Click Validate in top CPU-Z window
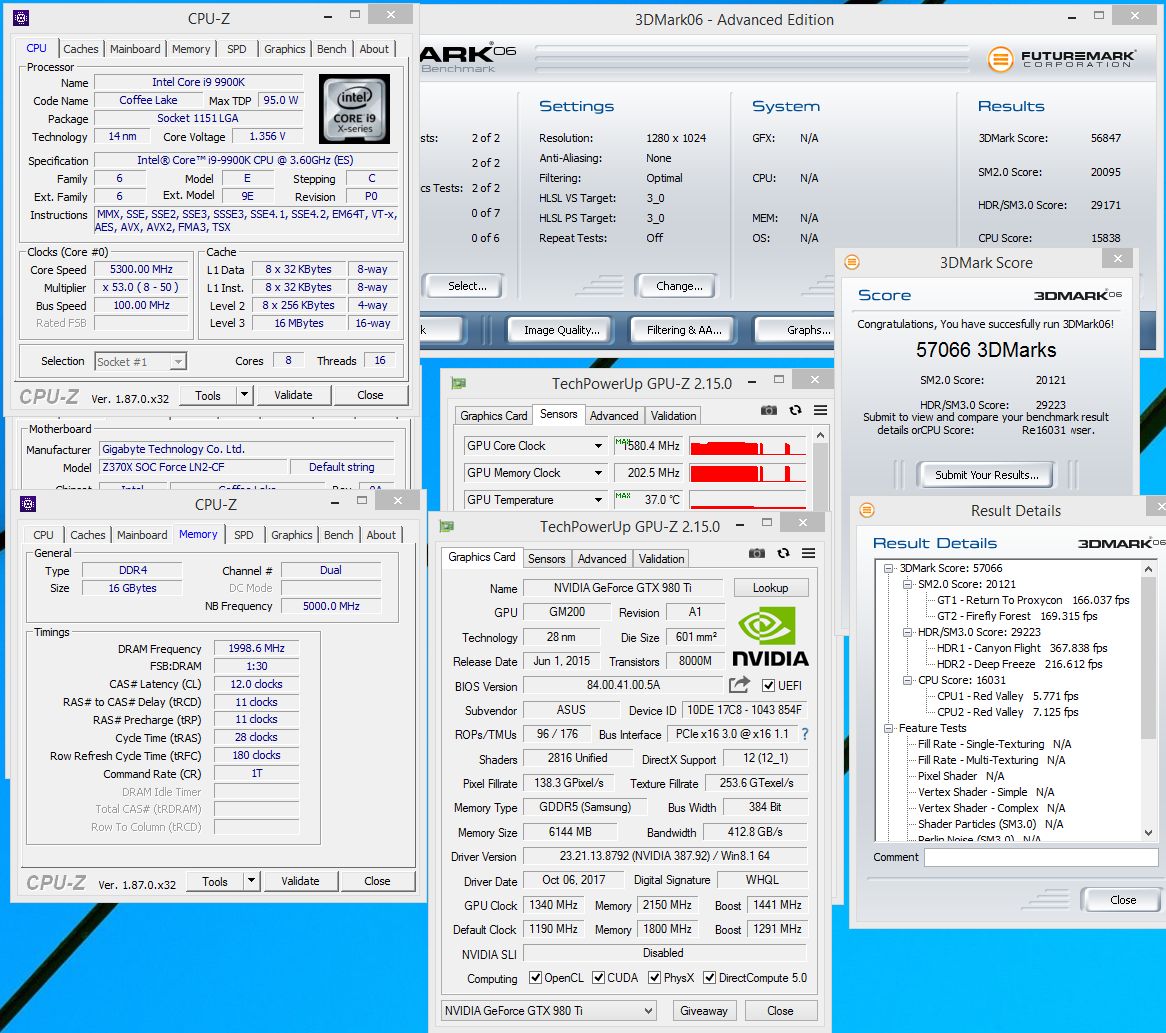This screenshot has width=1166, height=1033. (x=293, y=395)
